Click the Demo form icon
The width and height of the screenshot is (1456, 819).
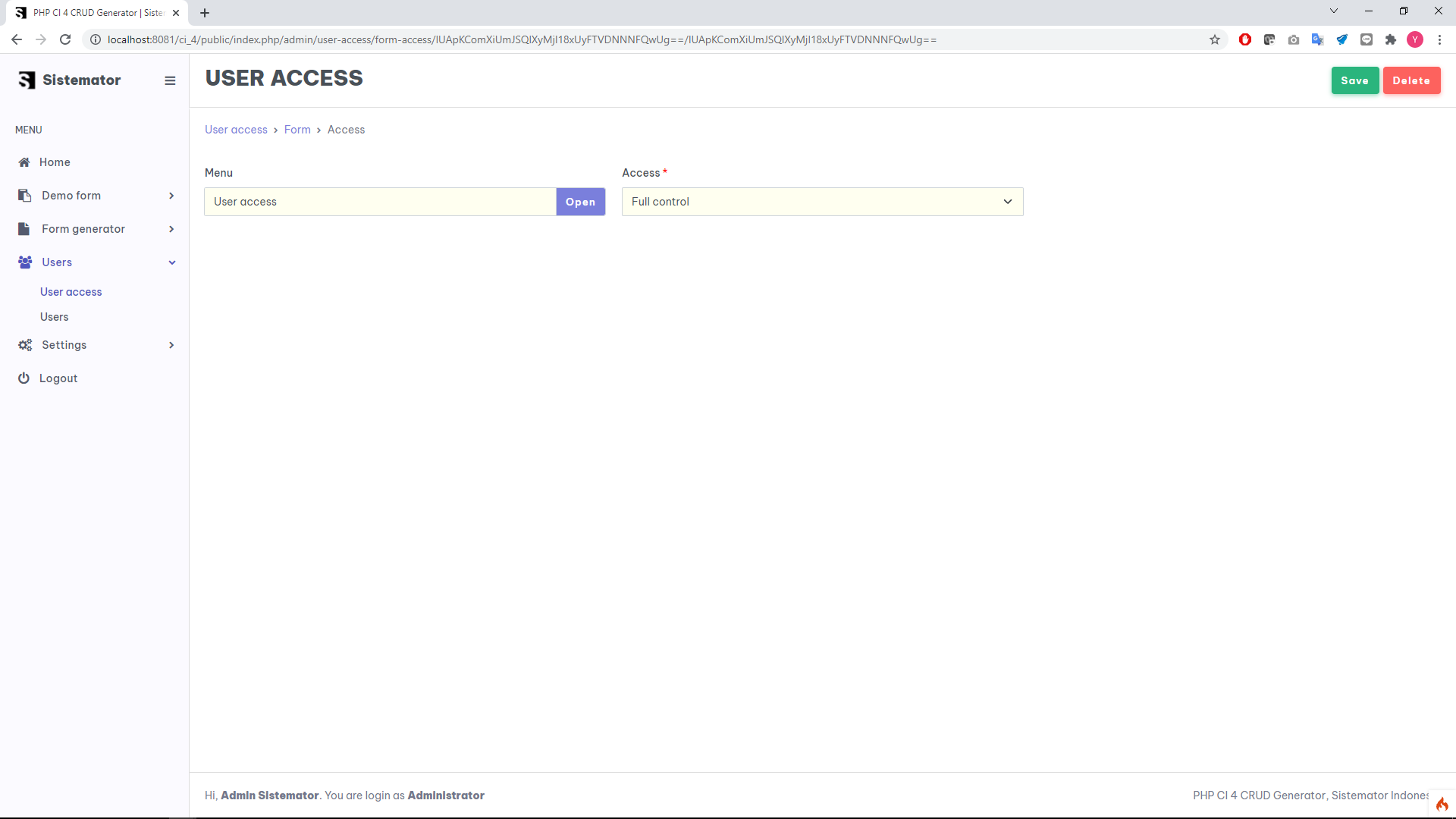(x=24, y=196)
